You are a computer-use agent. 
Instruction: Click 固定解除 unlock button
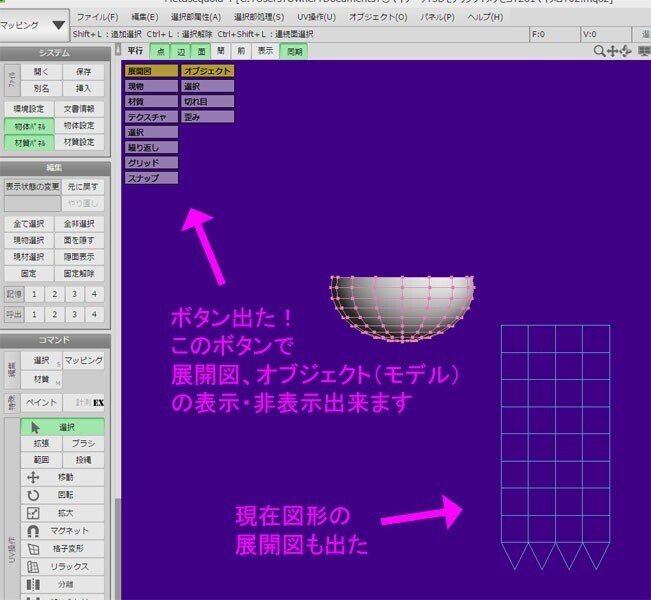click(79, 274)
